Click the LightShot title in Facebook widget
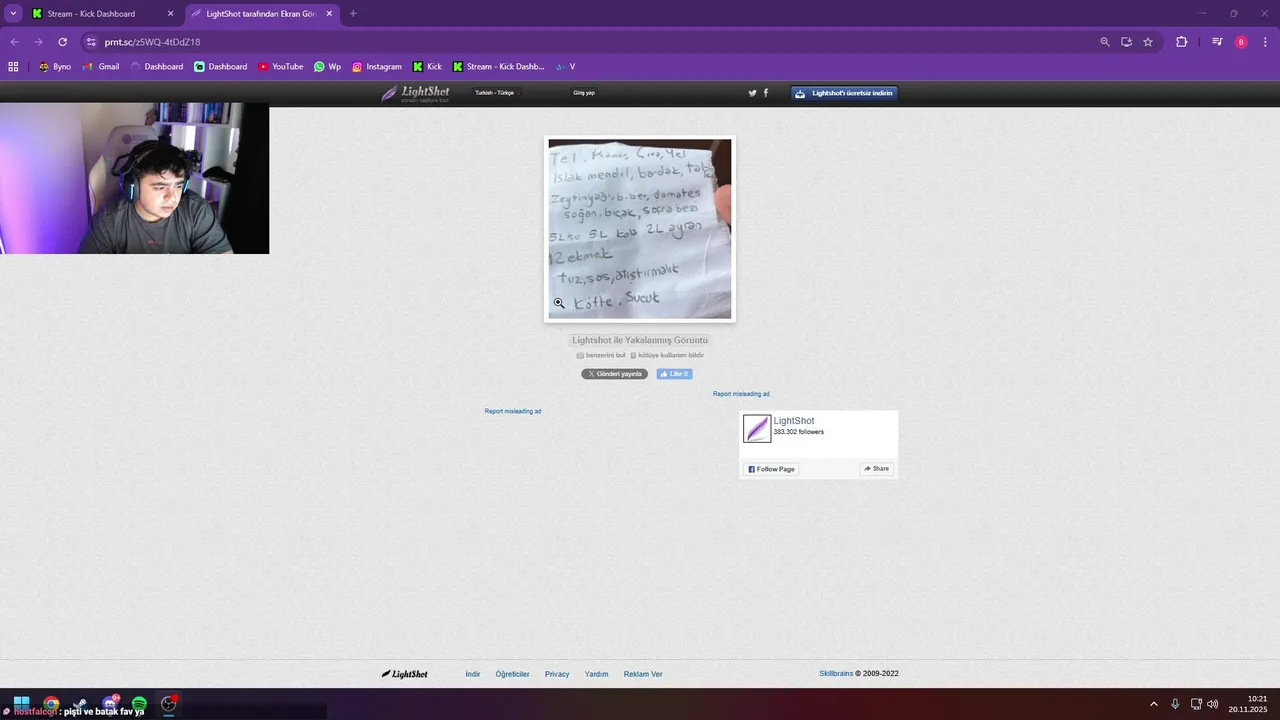The height and width of the screenshot is (720, 1280). tap(794, 421)
